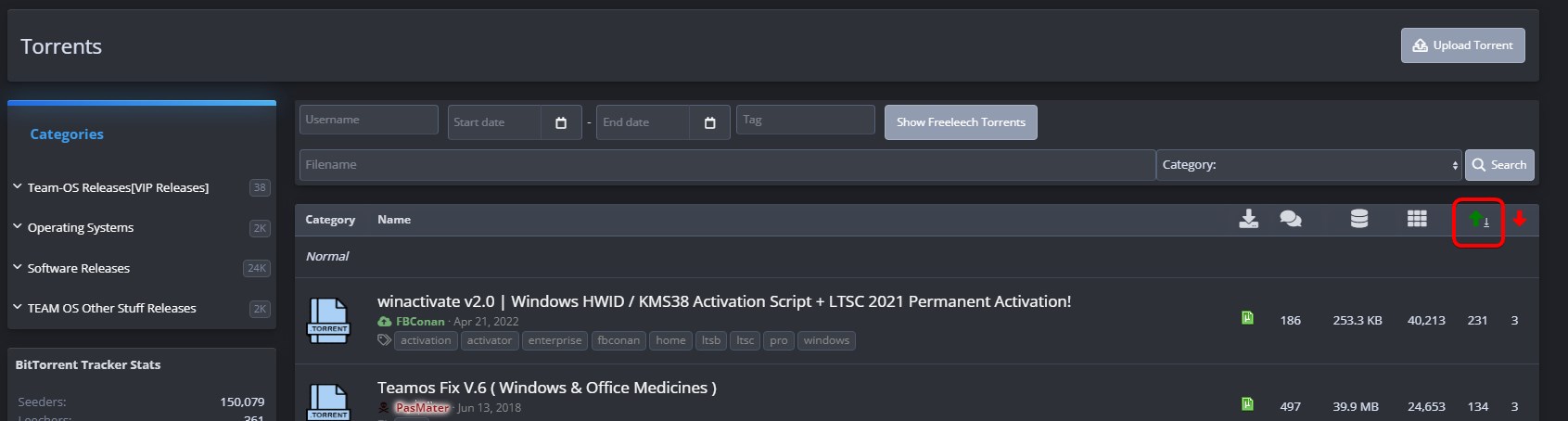Sort by size database icon

1359,219
